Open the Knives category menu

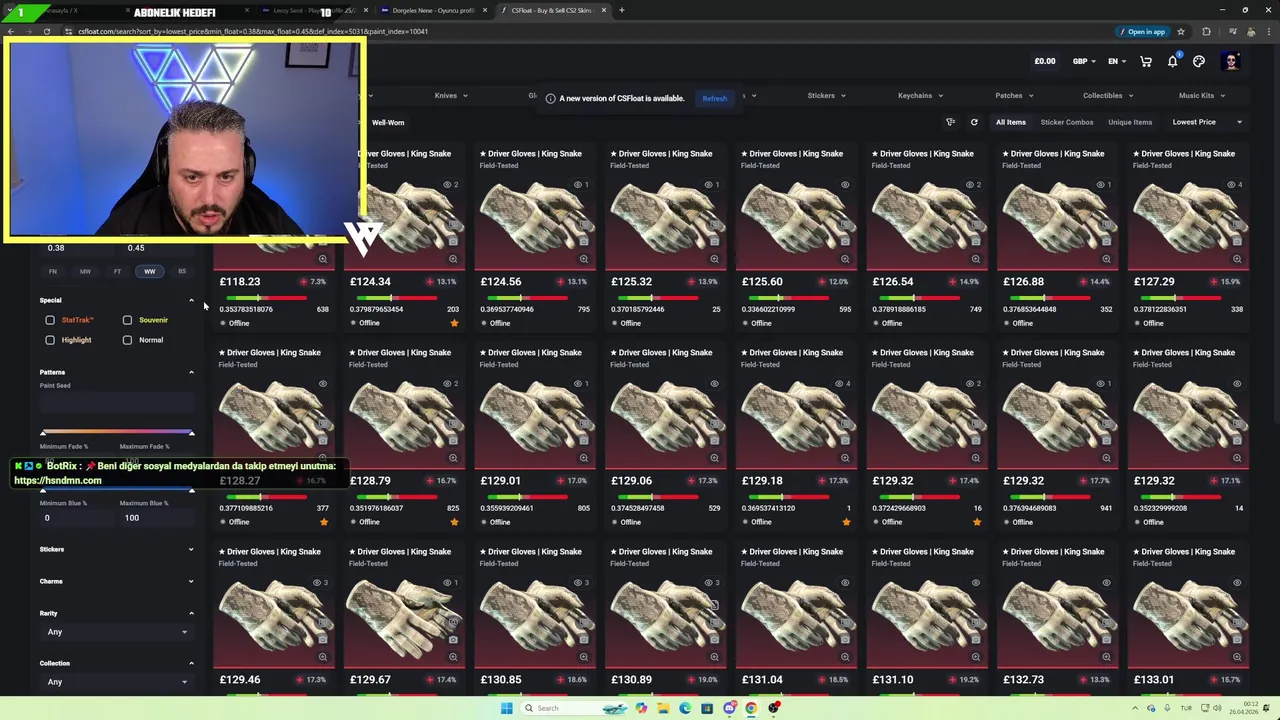[x=451, y=95]
